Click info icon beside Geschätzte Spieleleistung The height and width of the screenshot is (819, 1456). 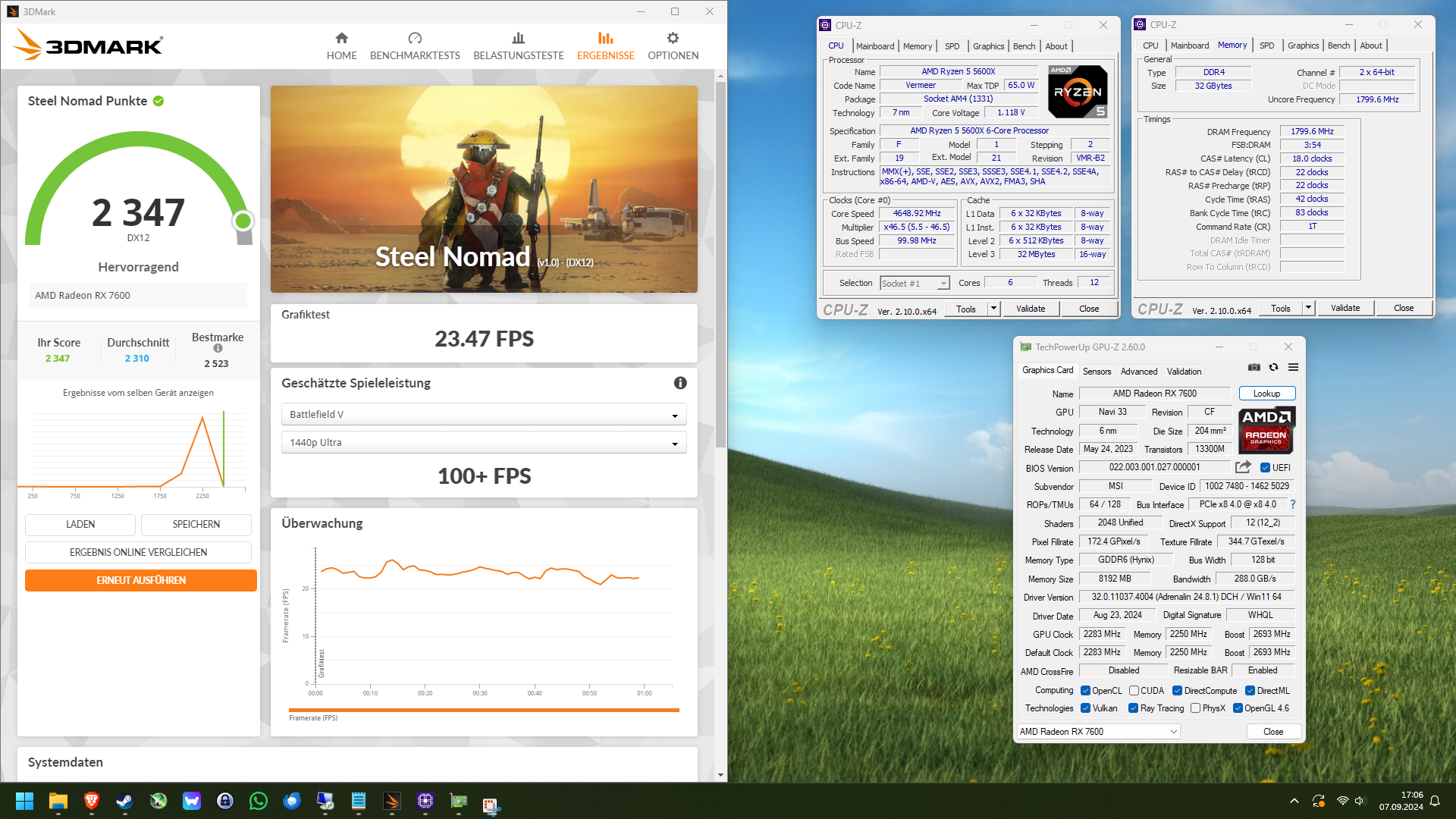(x=680, y=383)
